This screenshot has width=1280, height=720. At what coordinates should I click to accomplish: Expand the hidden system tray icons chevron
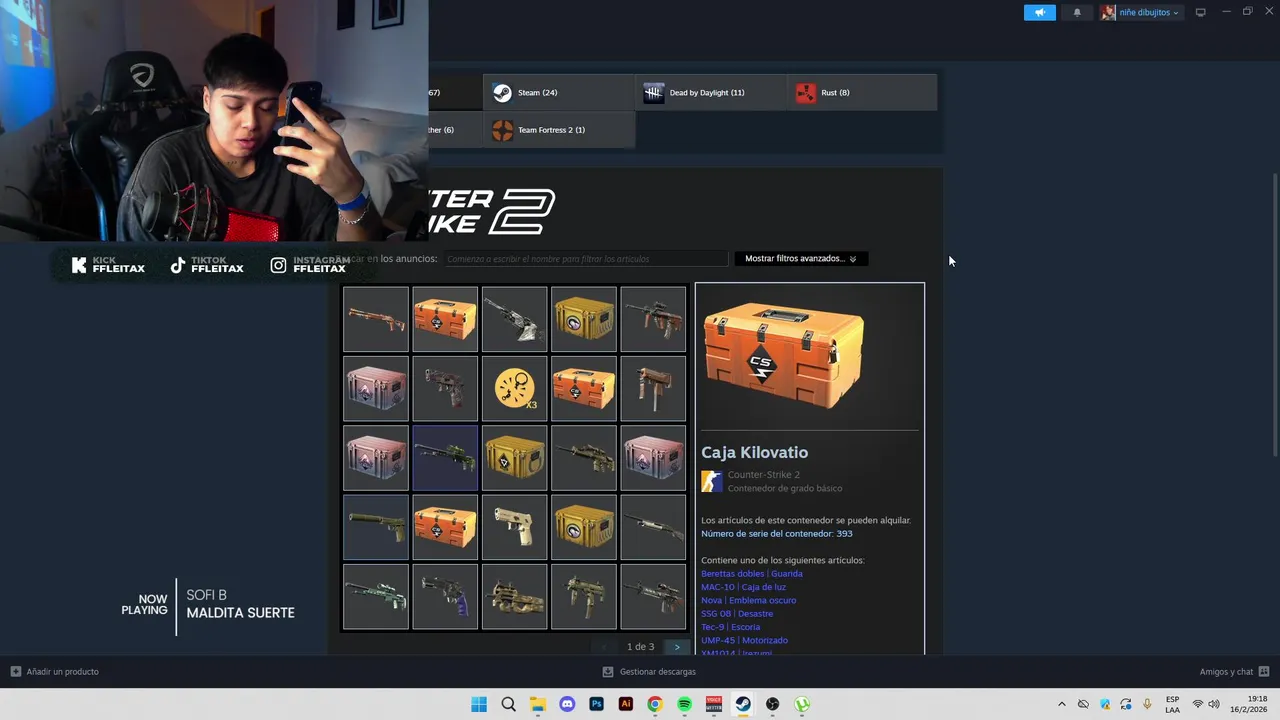click(x=1062, y=704)
